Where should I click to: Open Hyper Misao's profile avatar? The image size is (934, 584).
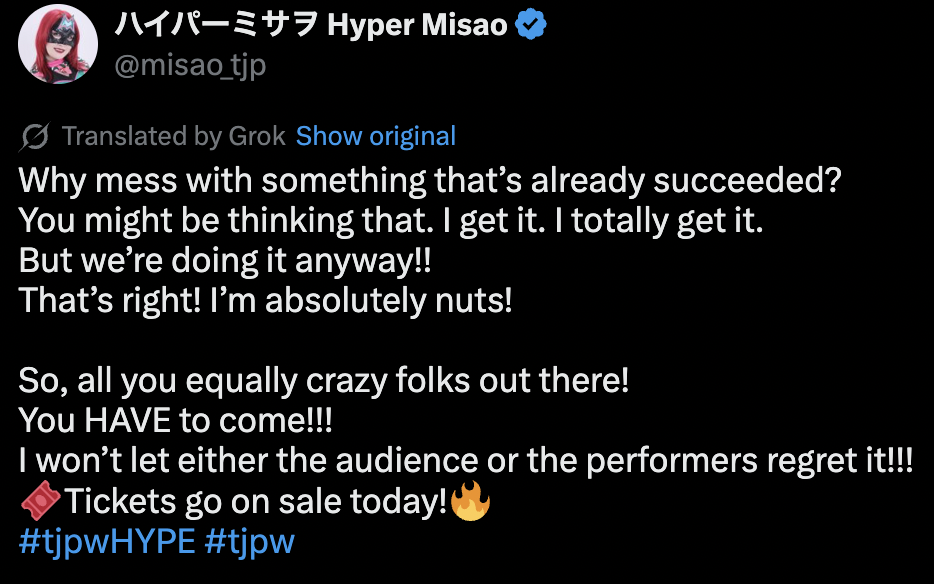click(x=59, y=44)
